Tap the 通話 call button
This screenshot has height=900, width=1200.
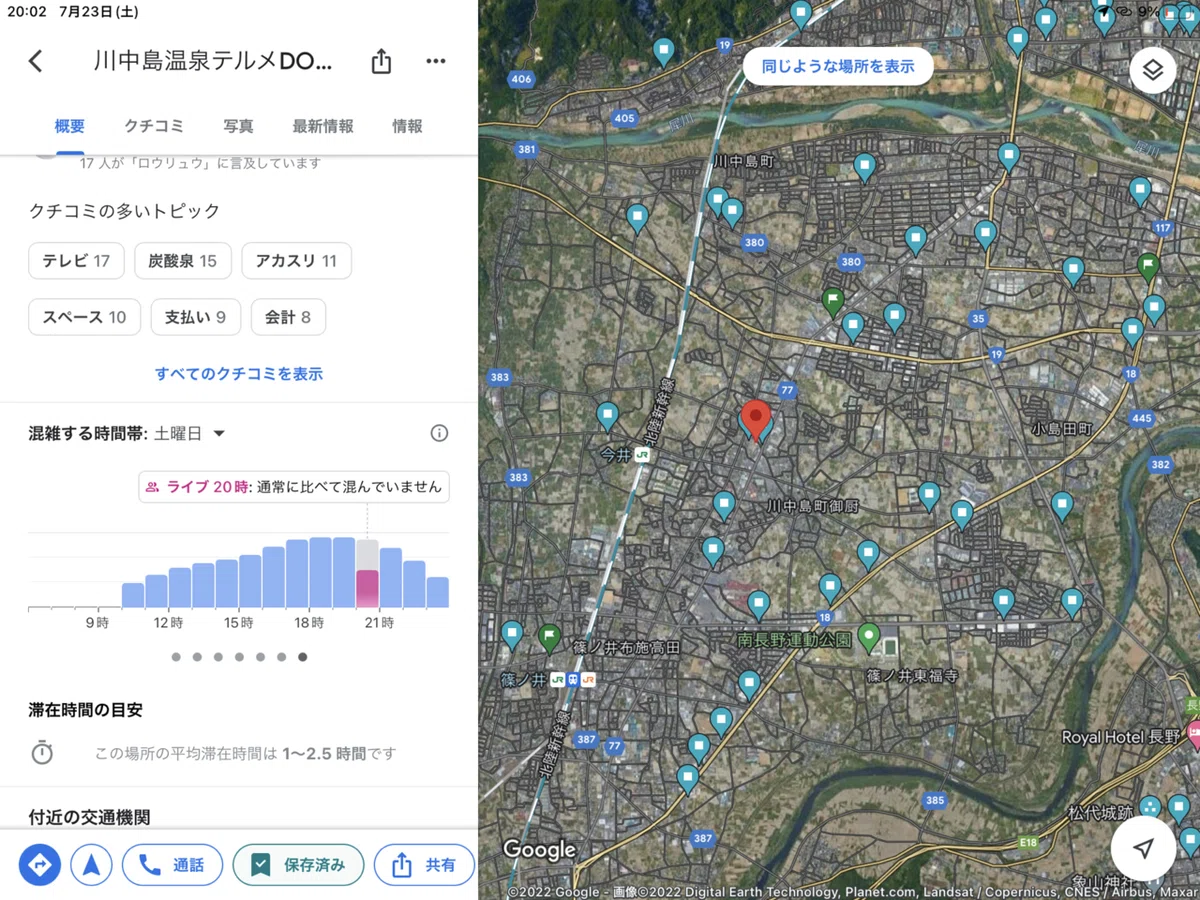172,865
